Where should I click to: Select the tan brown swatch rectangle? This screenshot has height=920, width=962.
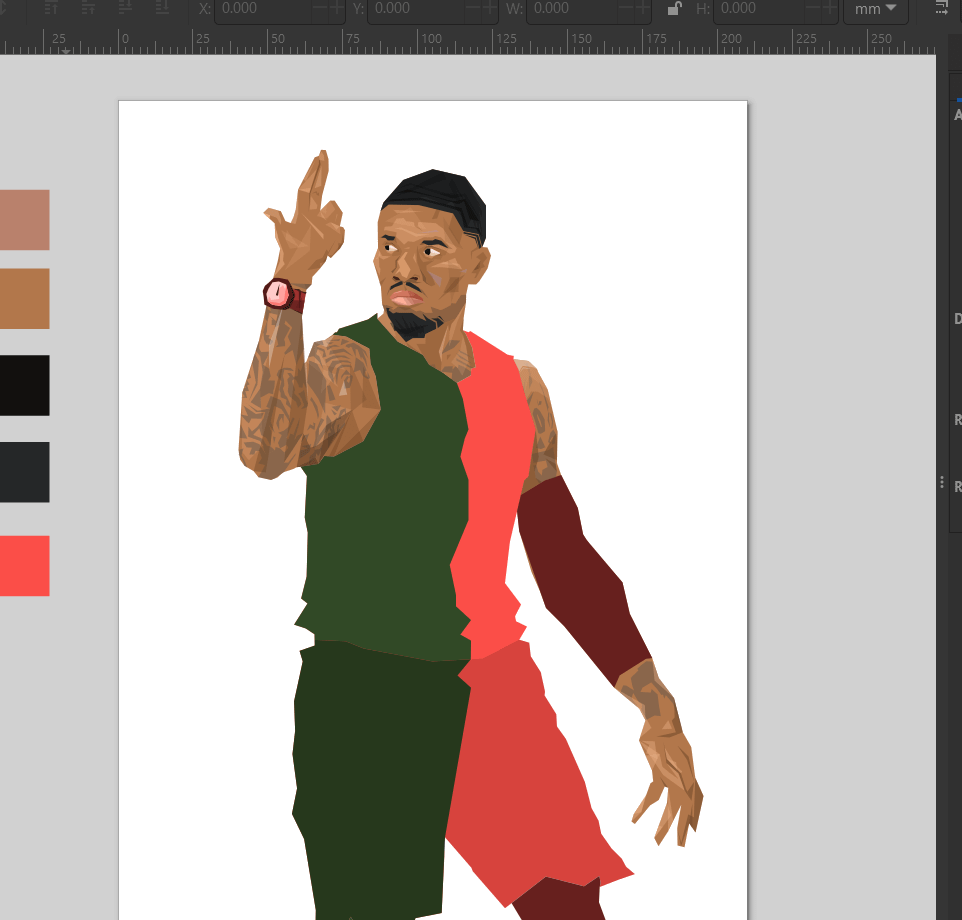tap(24, 298)
